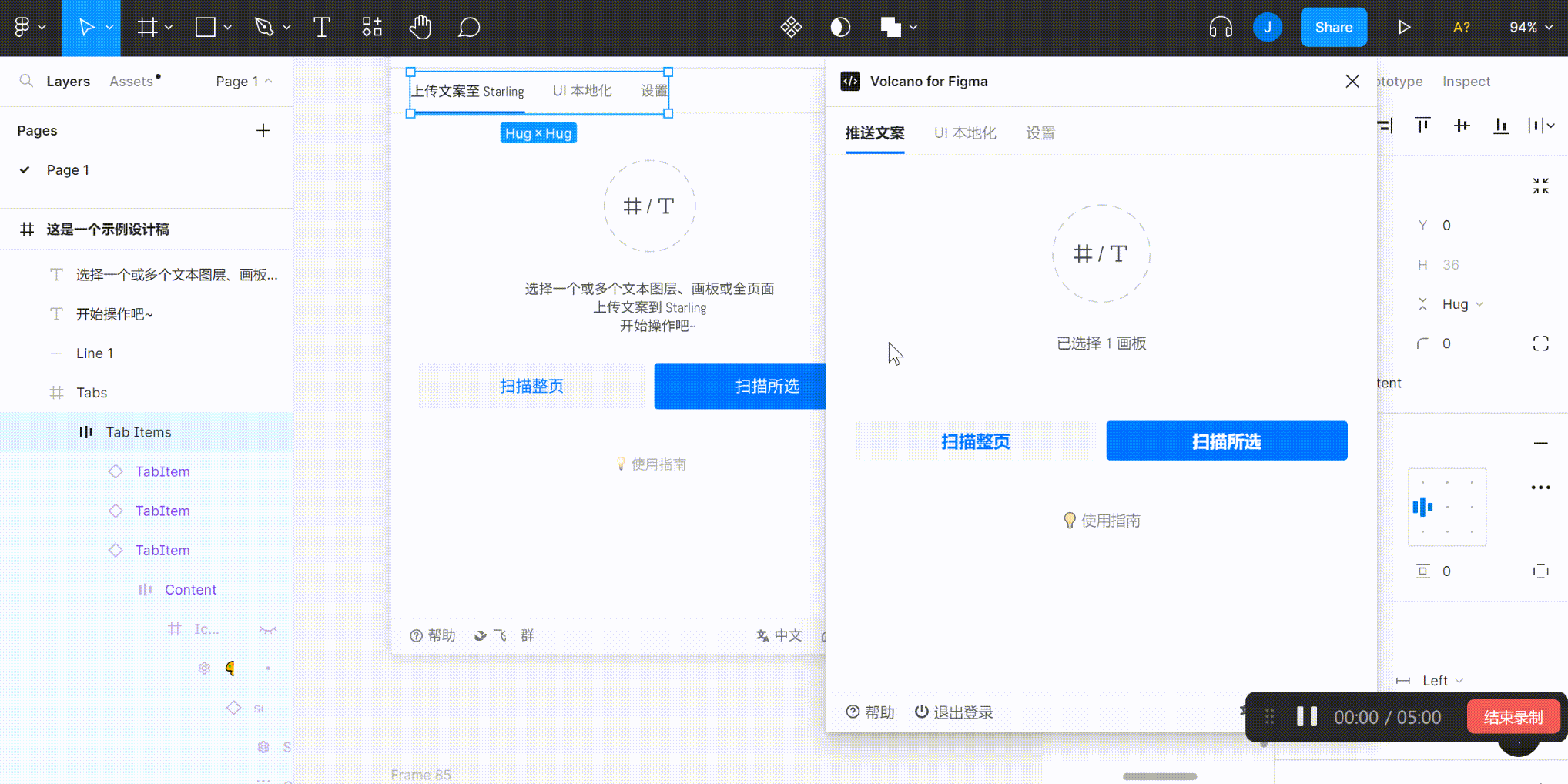Open the UI 本地化 plugin tab
Image resolution: width=1568 pixels, height=784 pixels.
click(965, 133)
